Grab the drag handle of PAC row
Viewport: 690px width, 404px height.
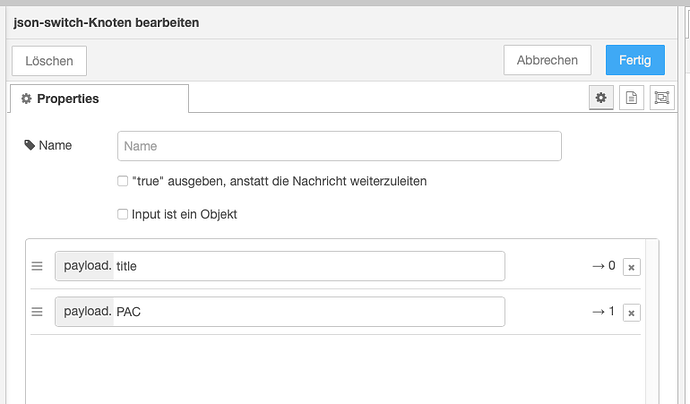pyautogui.click(x=37, y=312)
